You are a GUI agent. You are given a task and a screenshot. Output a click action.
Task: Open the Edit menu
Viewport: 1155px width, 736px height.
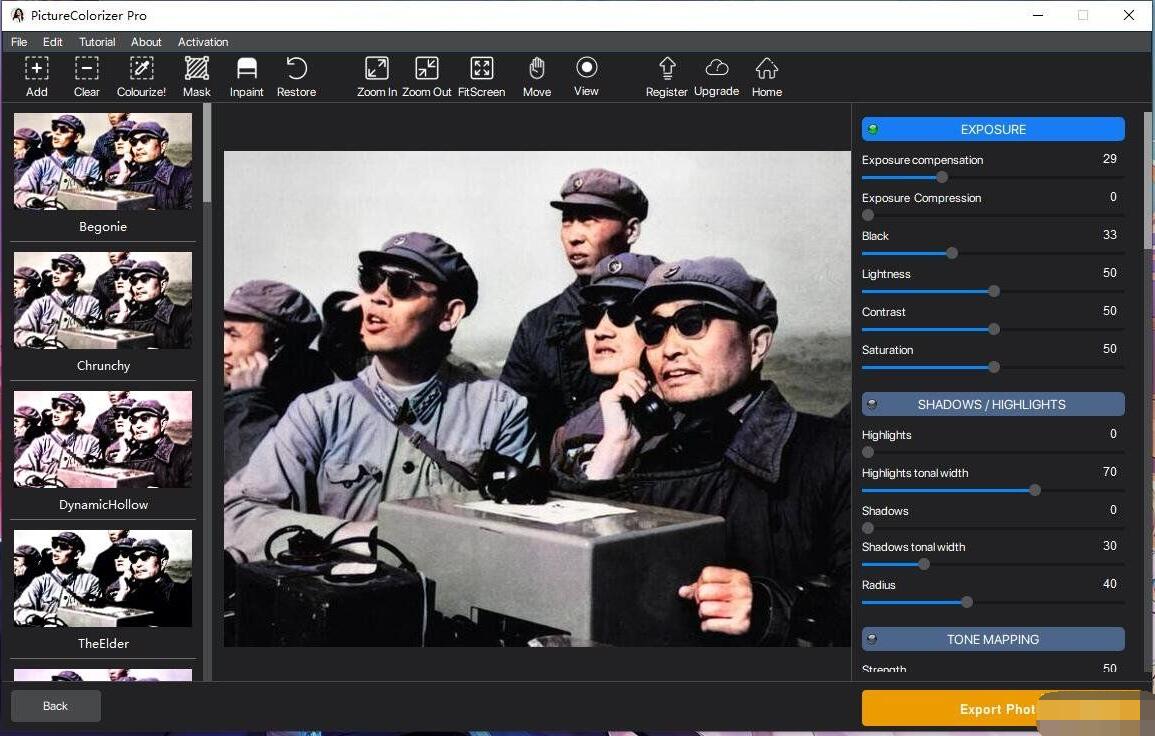(52, 42)
